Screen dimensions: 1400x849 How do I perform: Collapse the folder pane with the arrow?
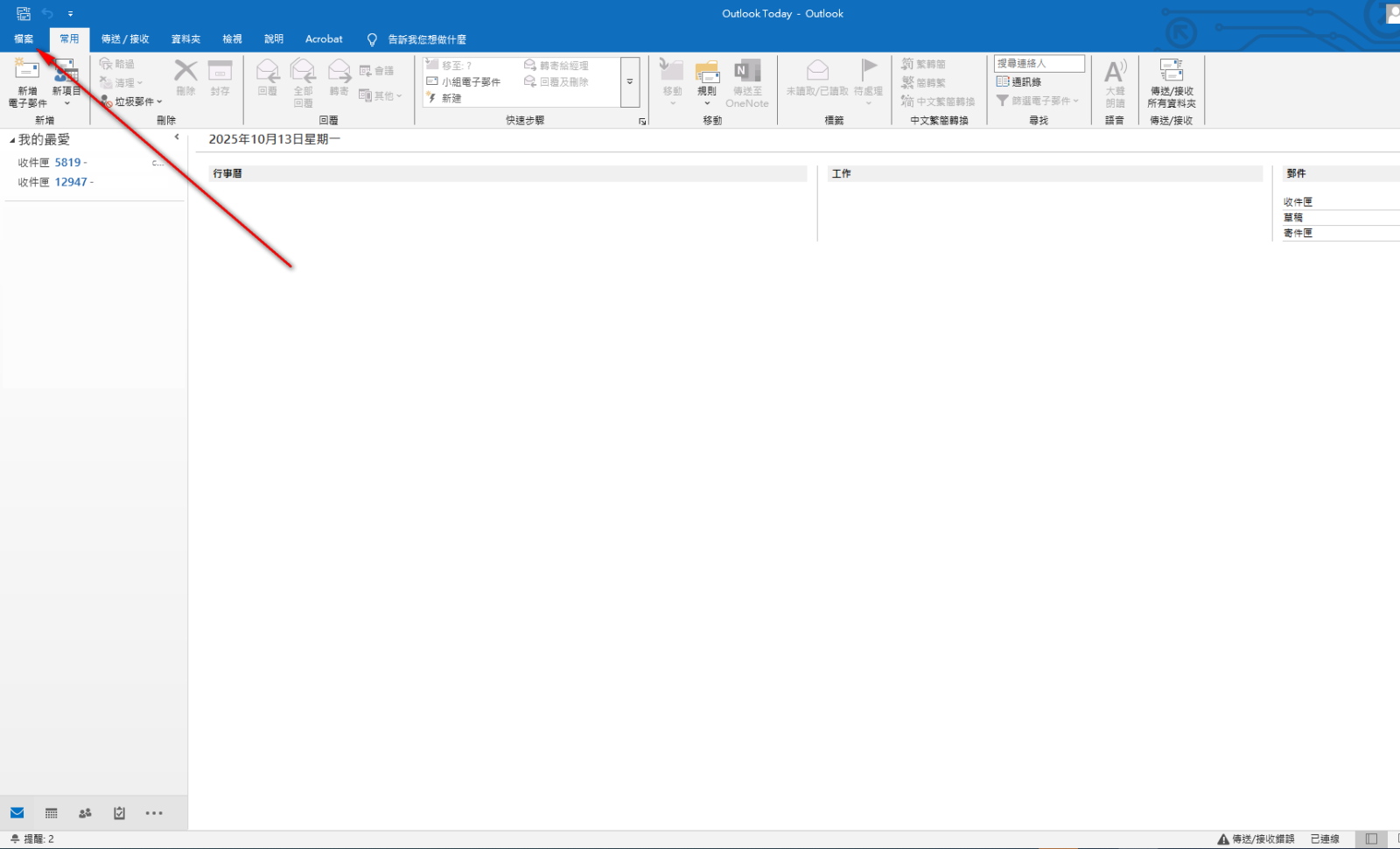point(177,137)
